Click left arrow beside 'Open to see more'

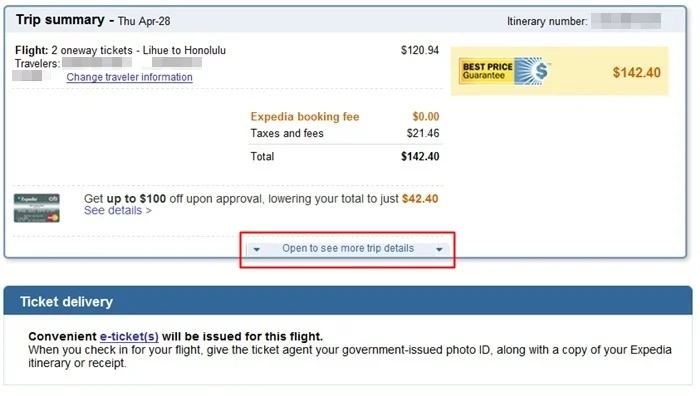click(256, 249)
